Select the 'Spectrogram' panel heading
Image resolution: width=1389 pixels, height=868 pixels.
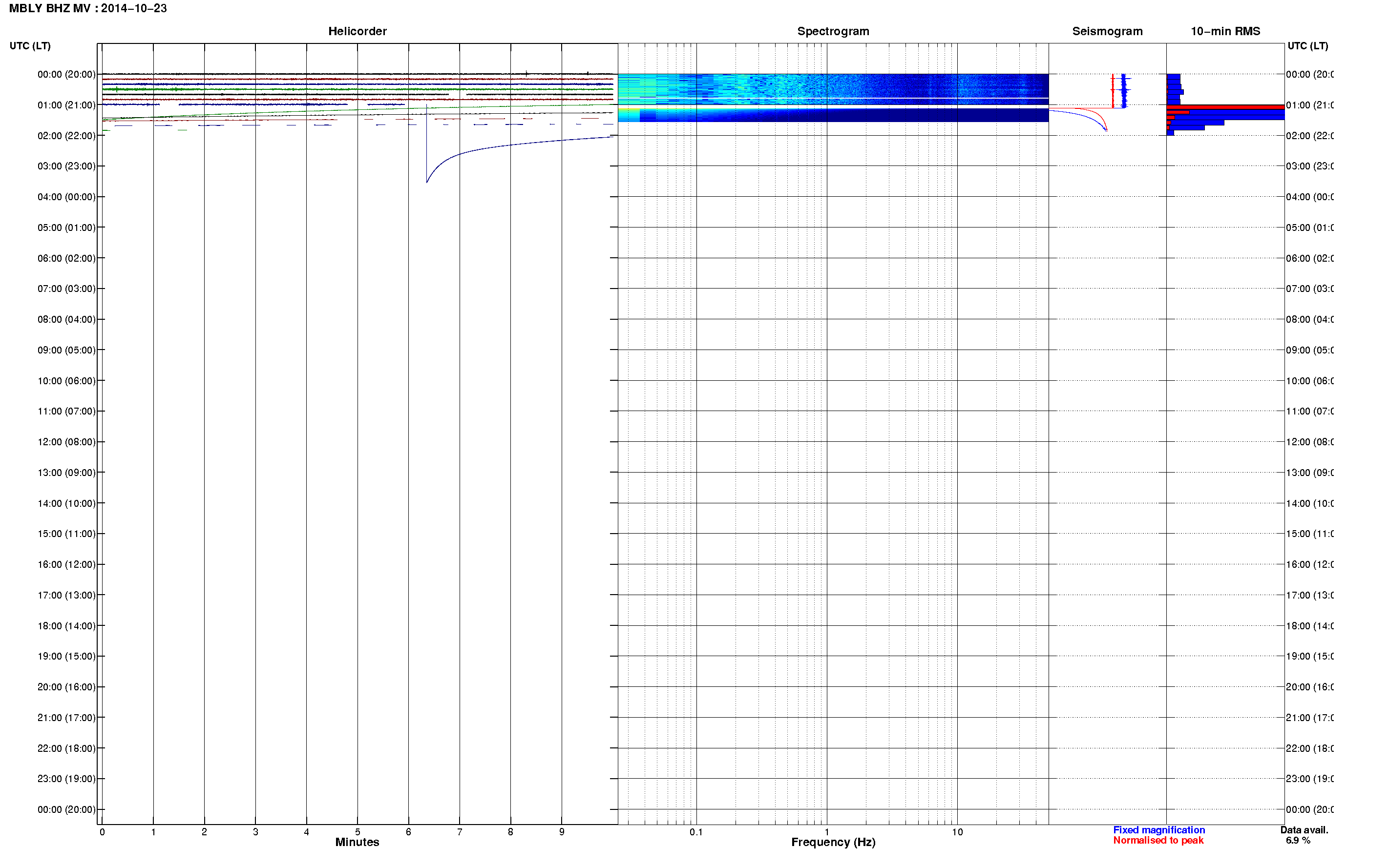[x=833, y=32]
